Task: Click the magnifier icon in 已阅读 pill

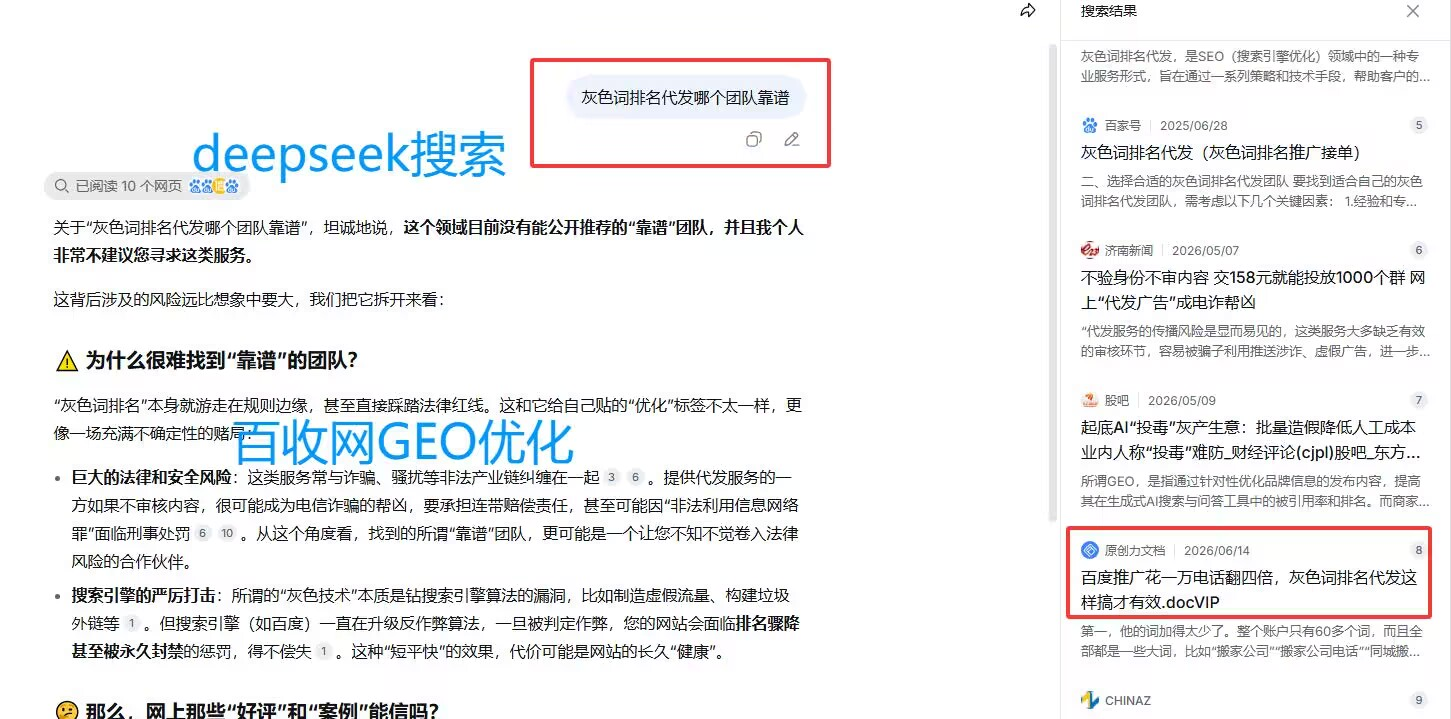Action: tap(62, 186)
